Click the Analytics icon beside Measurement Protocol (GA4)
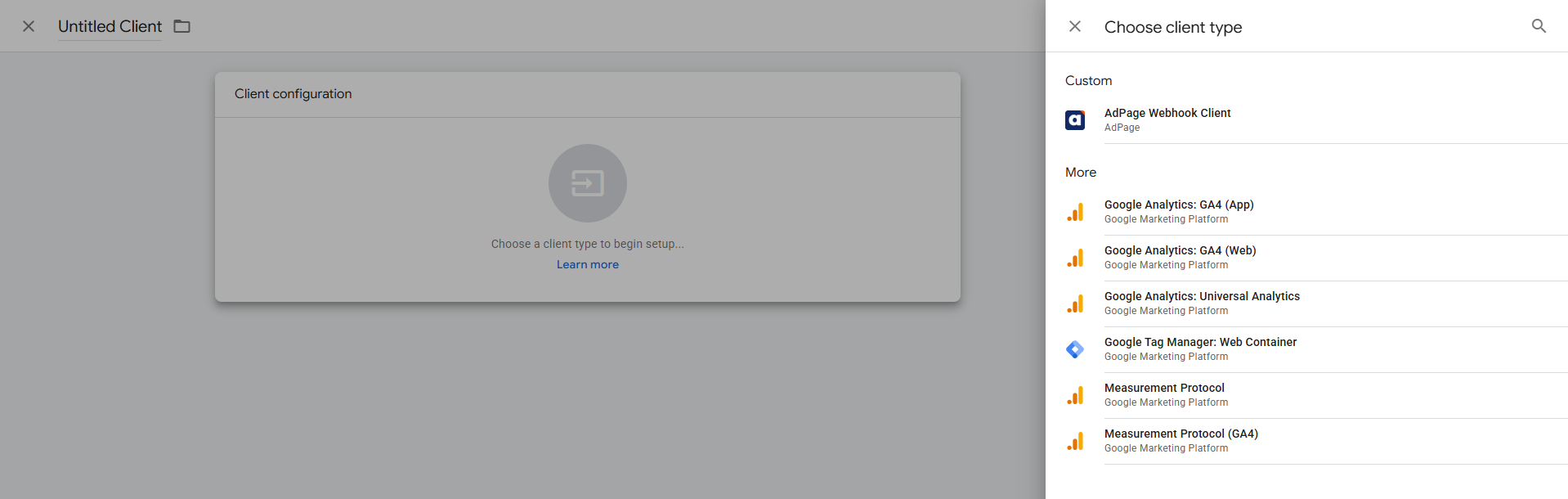 [x=1075, y=441]
